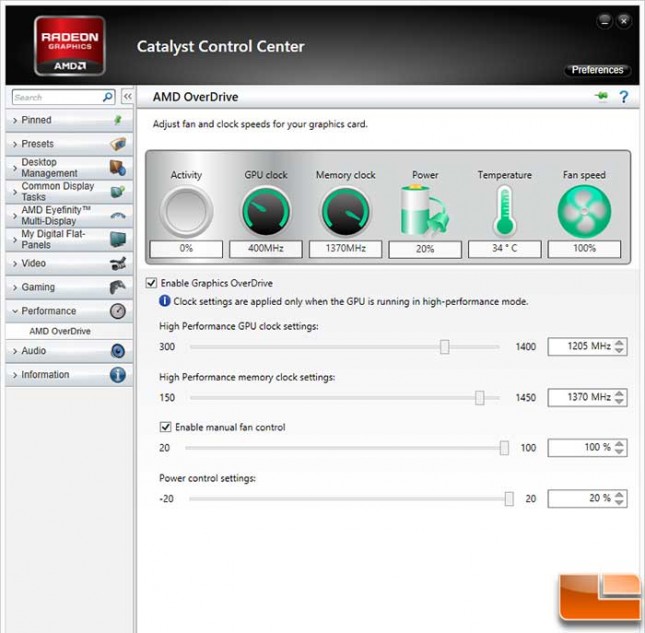Click the 34 ° C temperature readout
This screenshot has width=645, height=633.
[x=505, y=249]
